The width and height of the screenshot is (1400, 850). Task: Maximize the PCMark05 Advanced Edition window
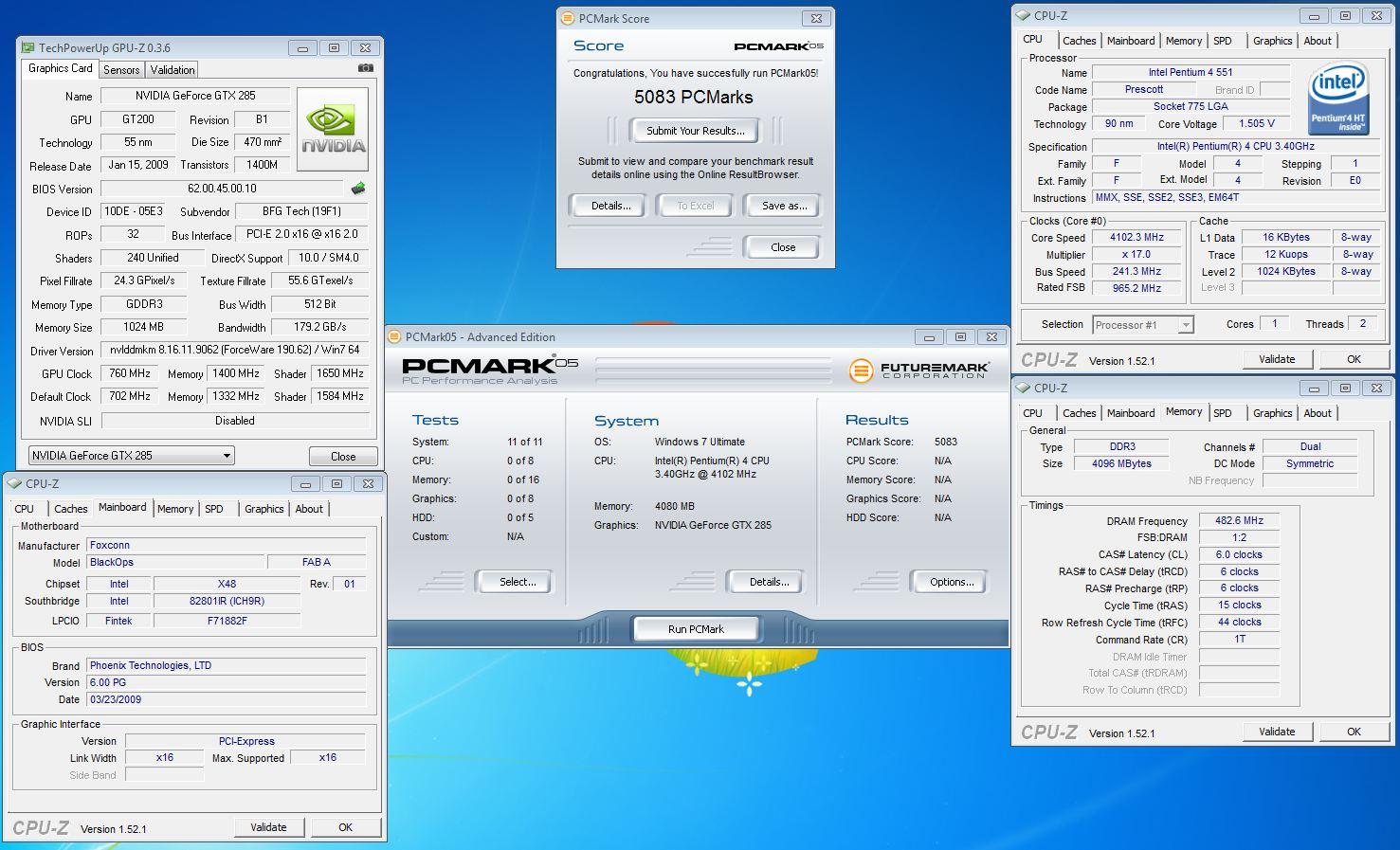pos(960,336)
